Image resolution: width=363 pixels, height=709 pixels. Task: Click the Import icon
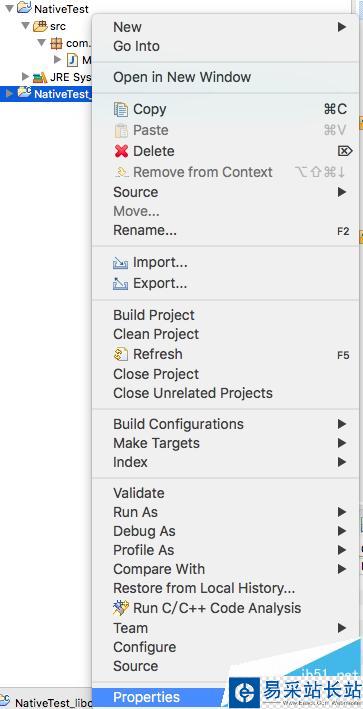121,263
